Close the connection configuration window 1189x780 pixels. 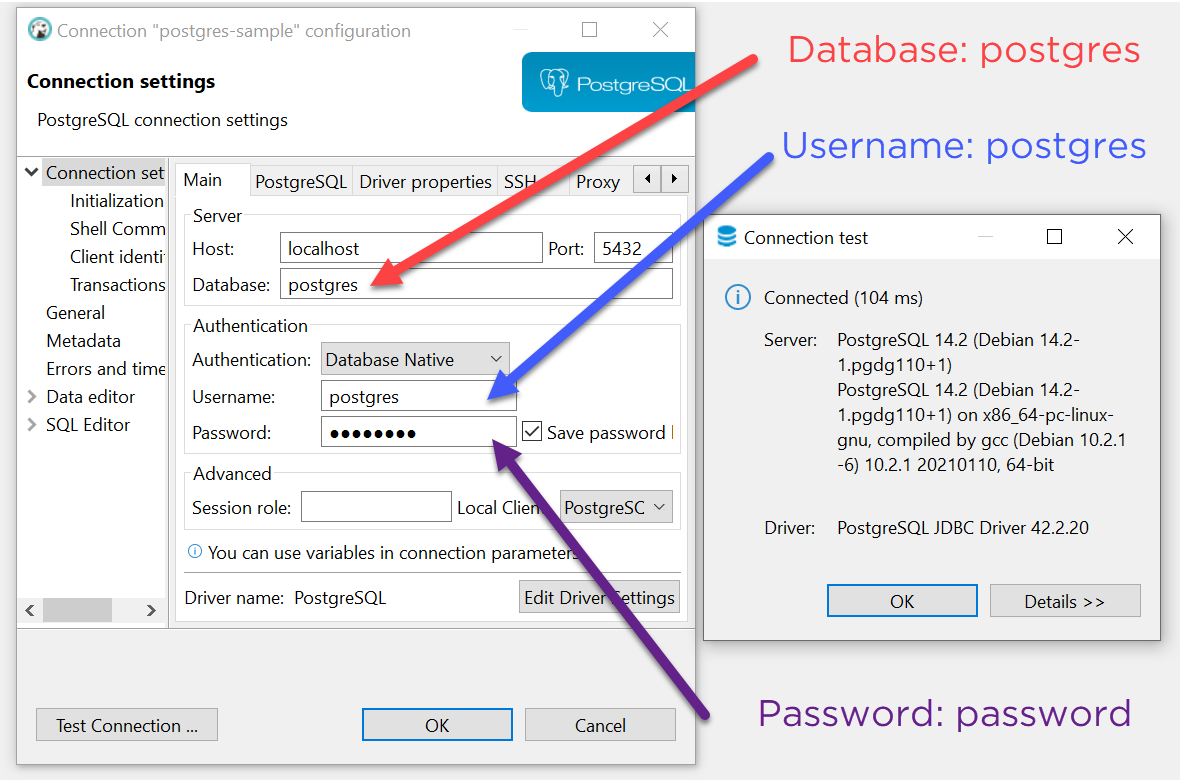click(x=660, y=30)
